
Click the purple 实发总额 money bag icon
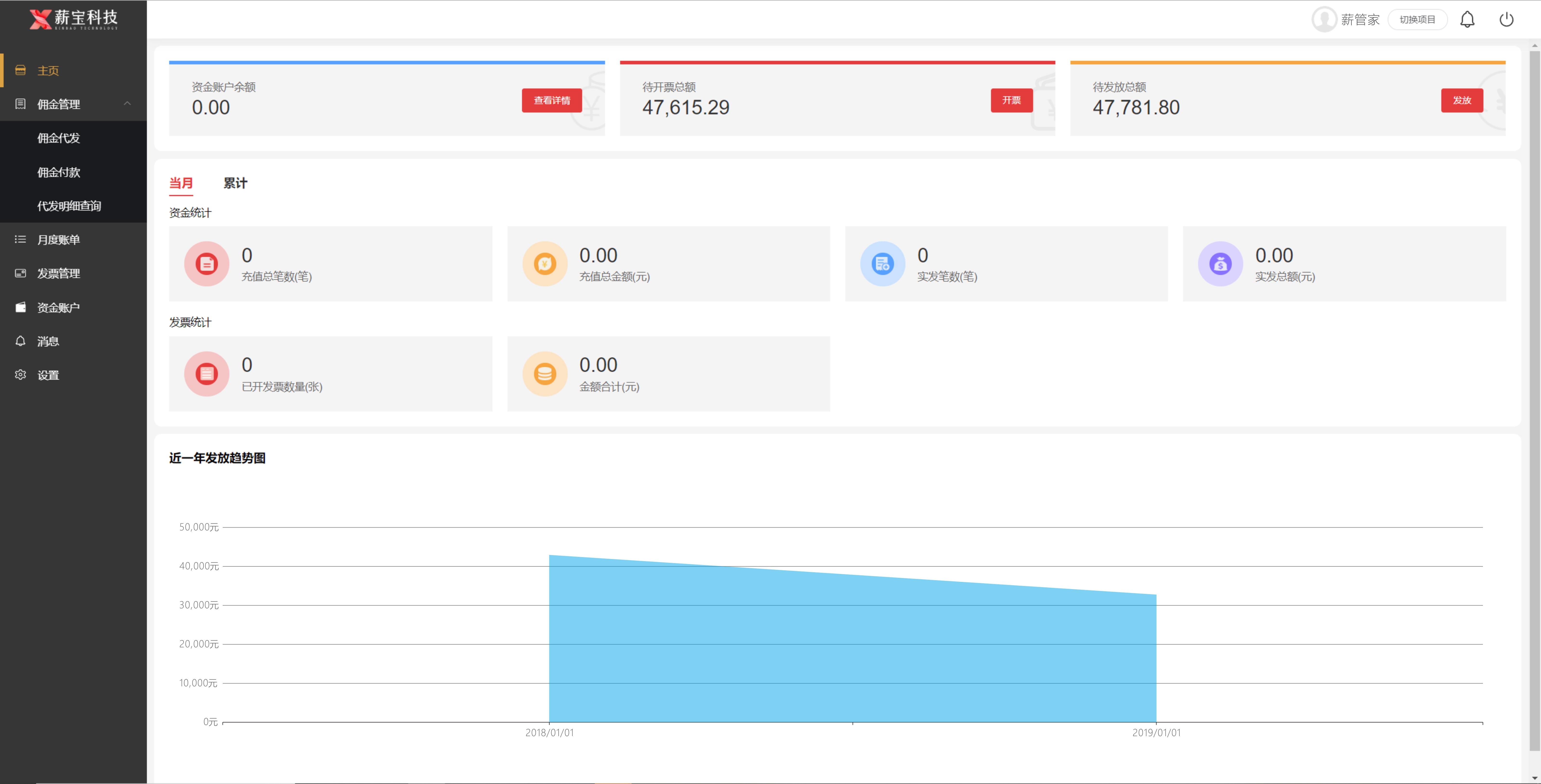pos(1220,264)
